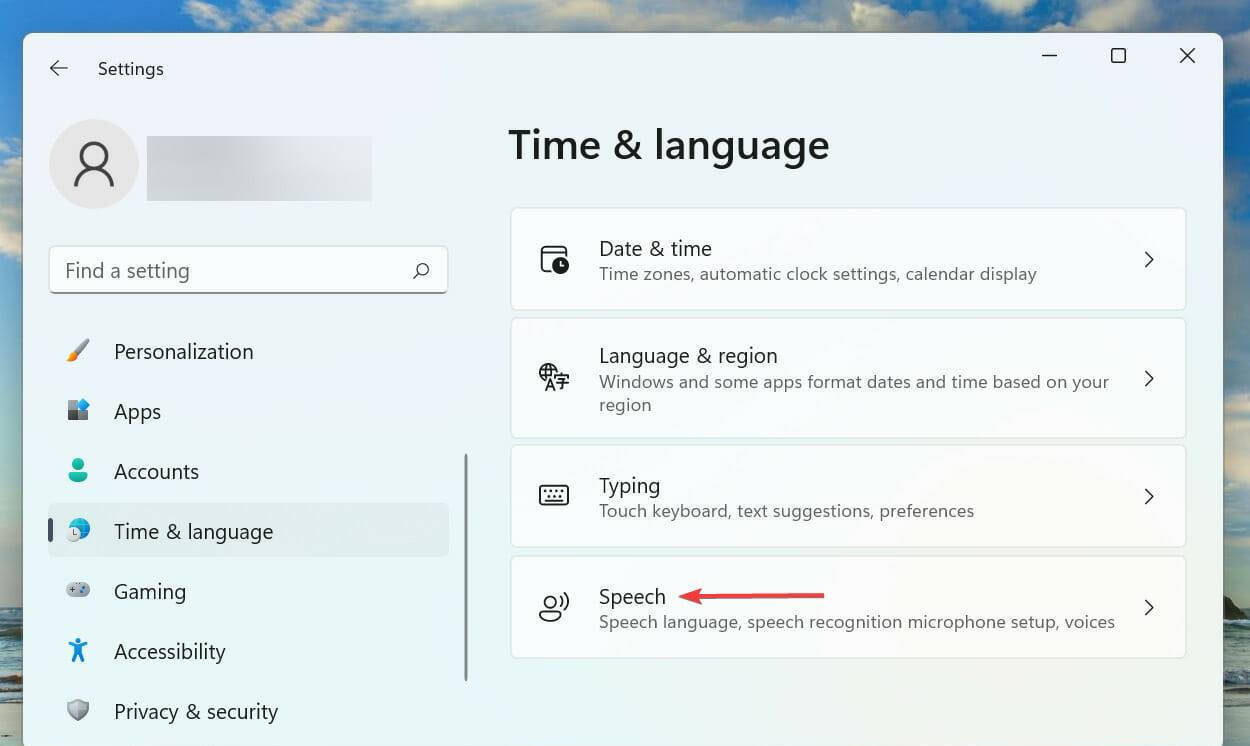Click the Apps sidebar icon
Screen dimensions: 1250x746
click(78, 411)
